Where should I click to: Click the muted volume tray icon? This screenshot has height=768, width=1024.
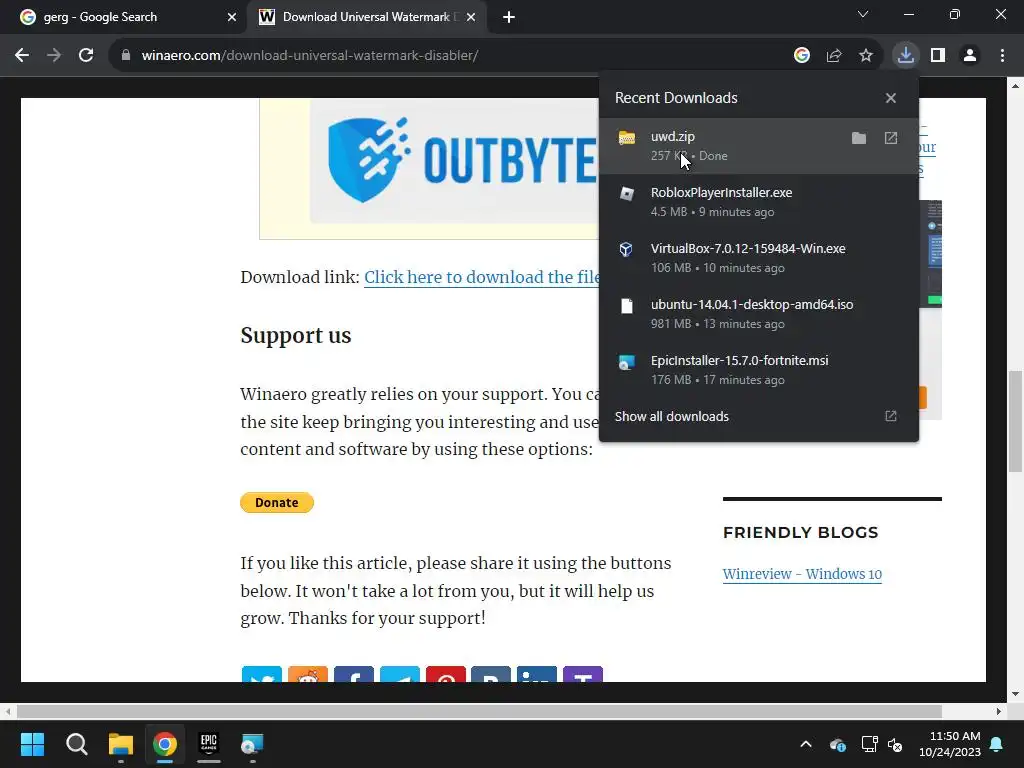pos(895,744)
